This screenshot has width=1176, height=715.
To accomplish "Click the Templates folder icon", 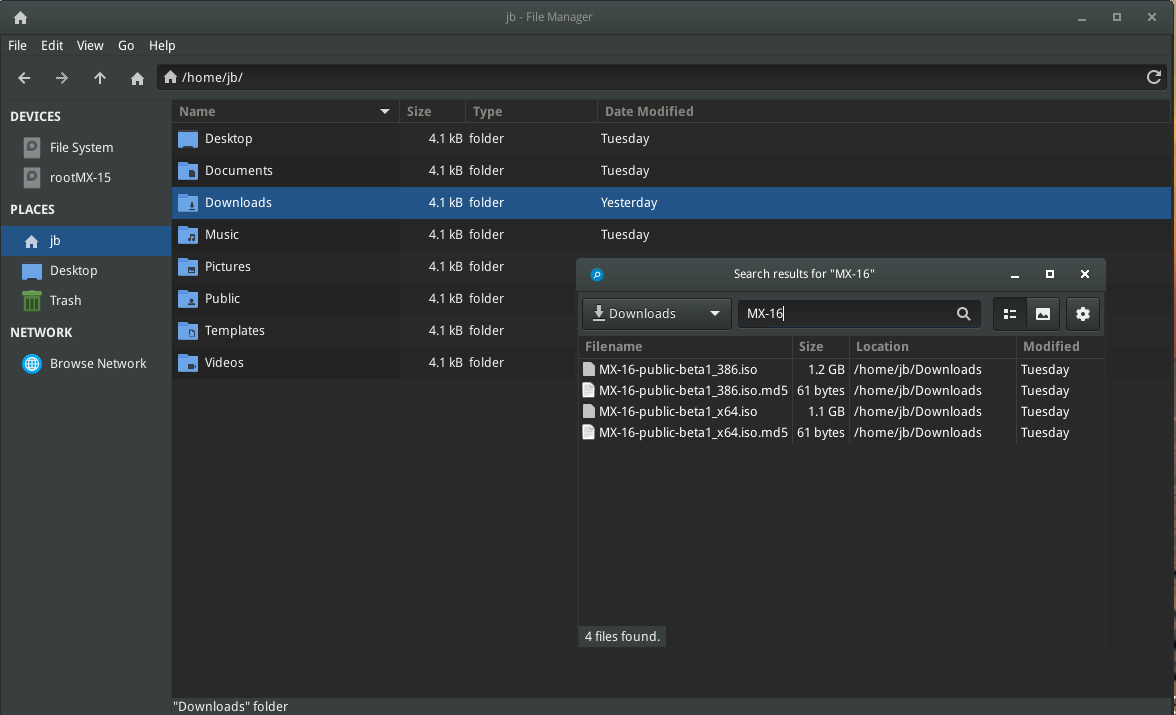I will point(188,331).
